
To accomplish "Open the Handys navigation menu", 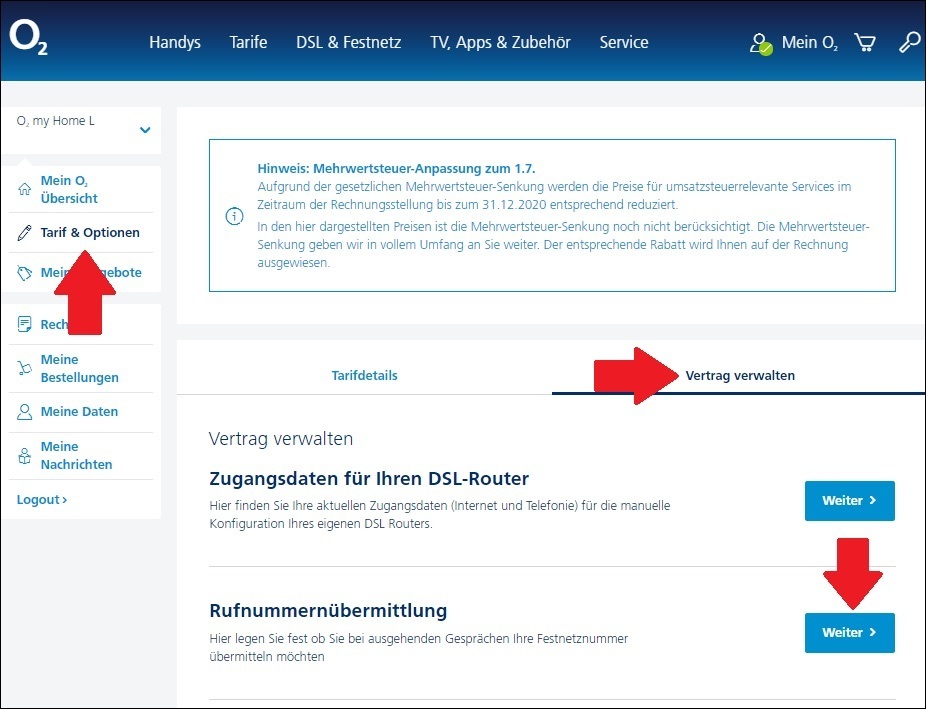I will (x=175, y=43).
